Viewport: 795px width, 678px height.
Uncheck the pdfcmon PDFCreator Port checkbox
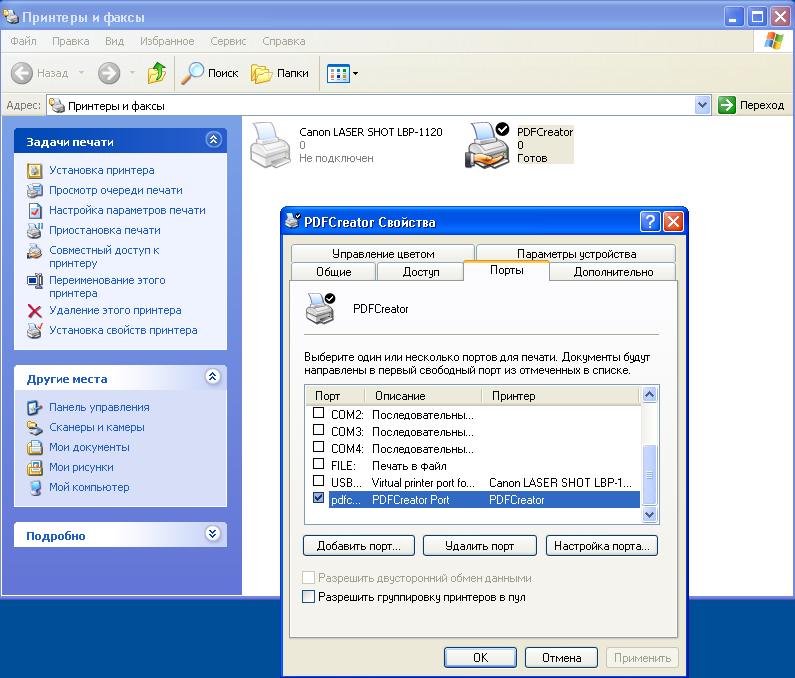pos(318,498)
